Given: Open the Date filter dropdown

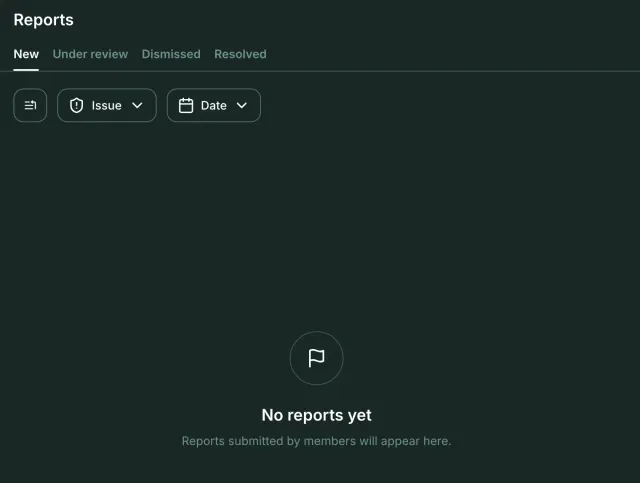Looking at the screenshot, I should (213, 105).
